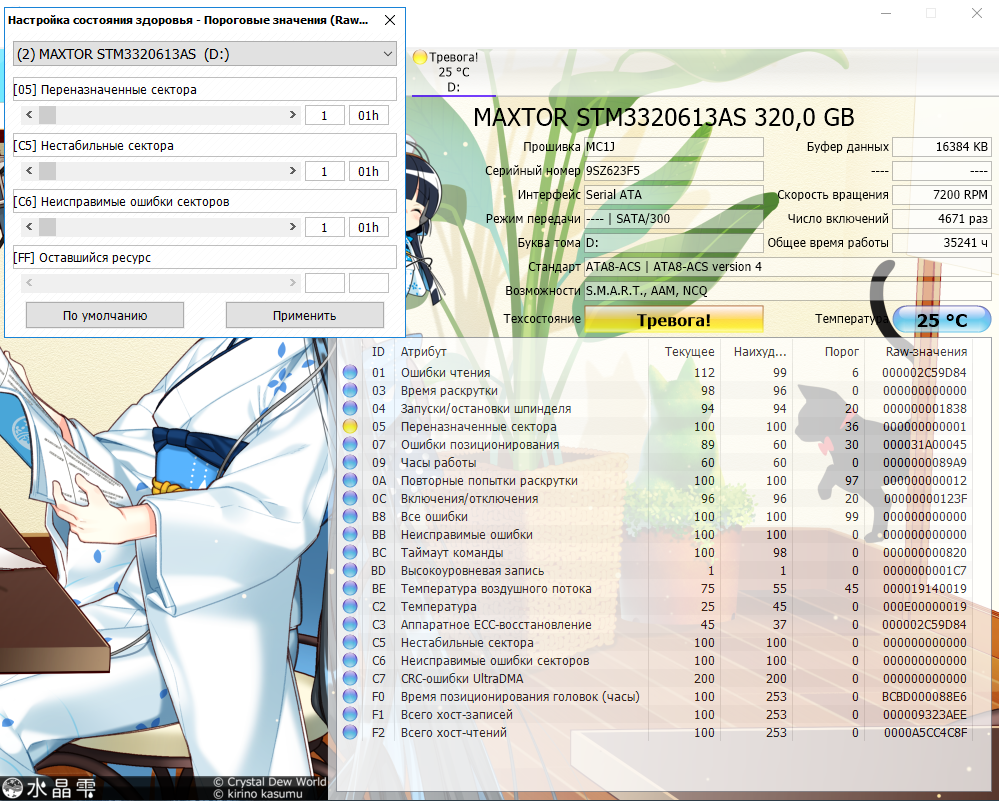Click status orb beside Аппаратное ECC-восстановление
999x801 pixels.
350,624
